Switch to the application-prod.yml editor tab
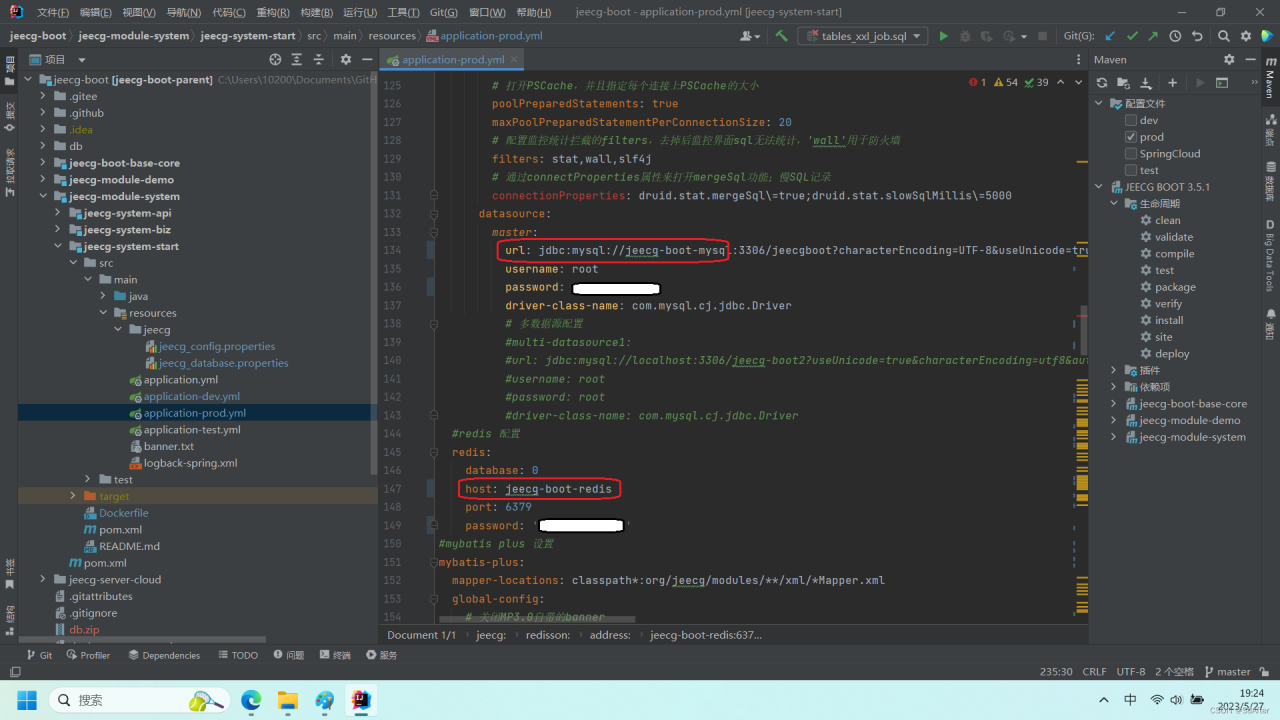This screenshot has height=720, width=1280. [x=452, y=59]
